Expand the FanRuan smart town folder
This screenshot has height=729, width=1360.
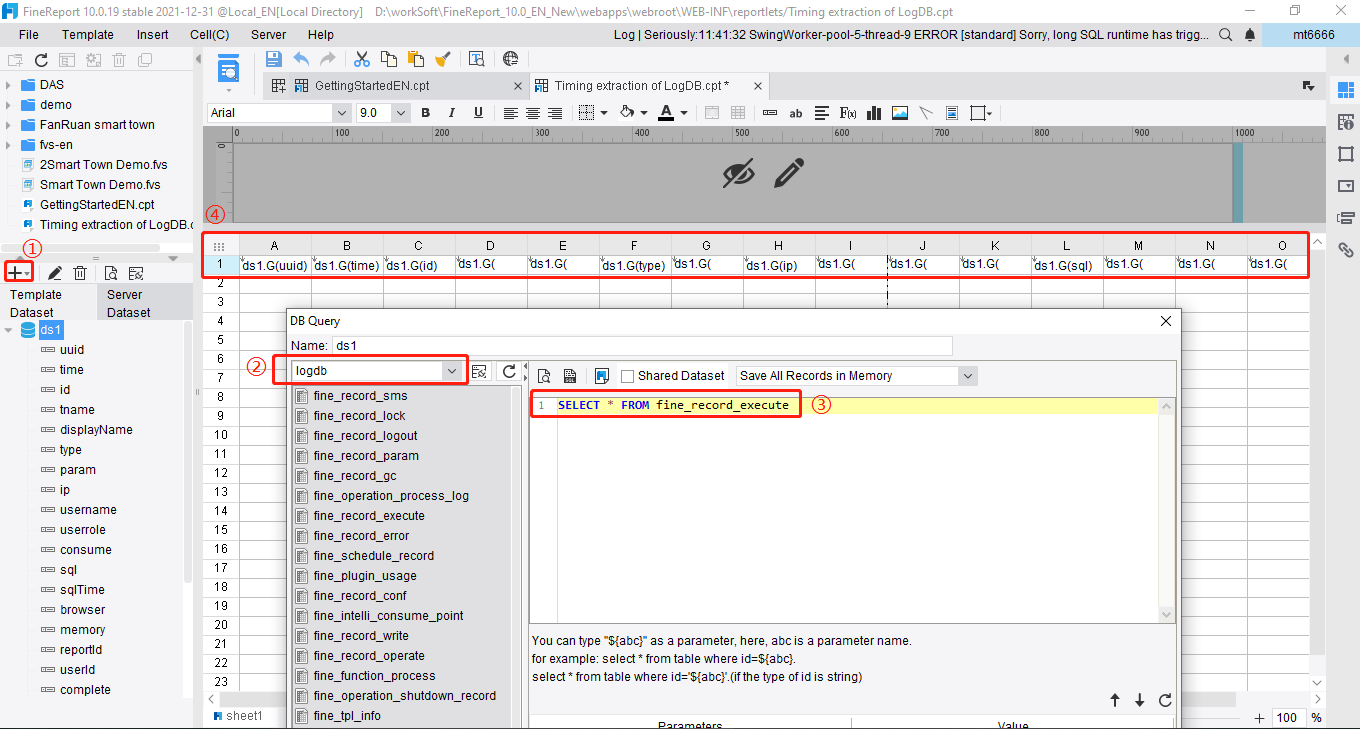click(x=8, y=125)
